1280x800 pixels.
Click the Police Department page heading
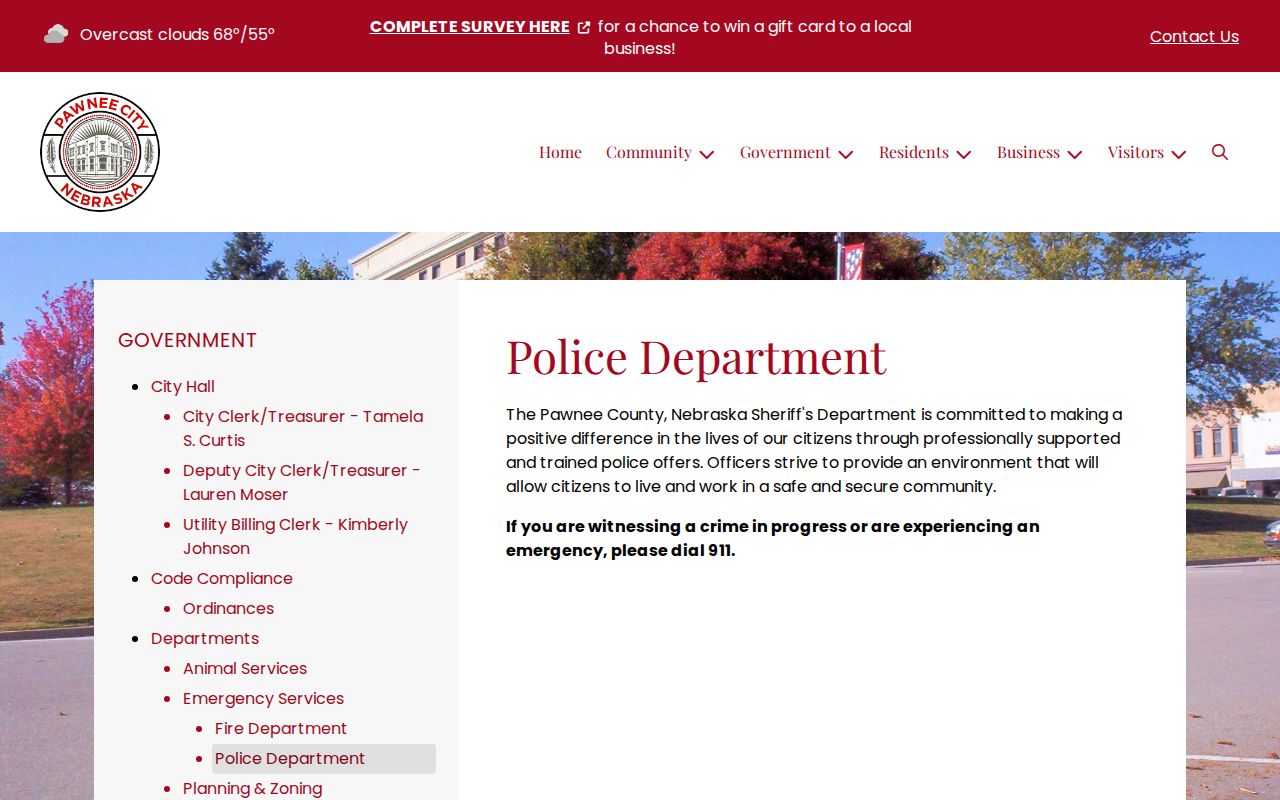pyautogui.click(x=696, y=356)
